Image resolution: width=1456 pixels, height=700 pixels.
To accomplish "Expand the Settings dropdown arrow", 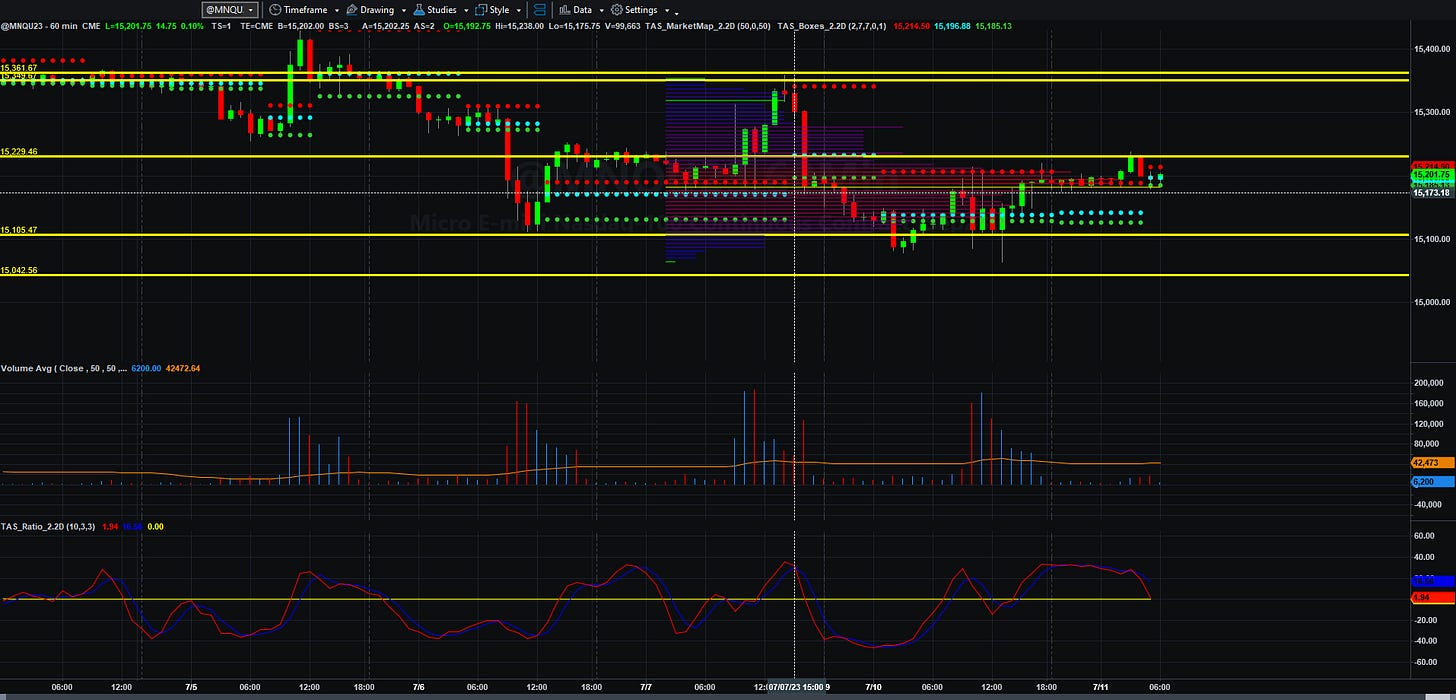I will pos(667,11).
